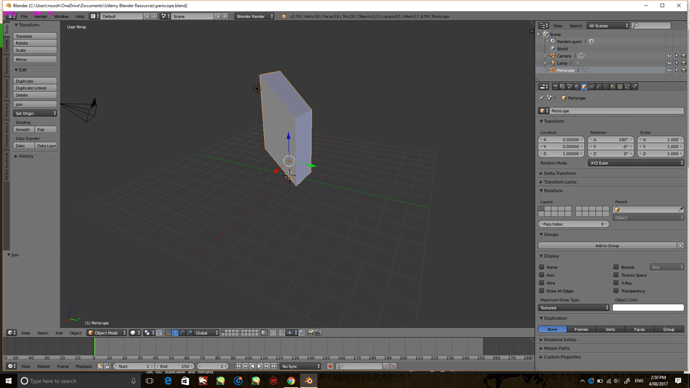Image resolution: width=690 pixels, height=388 pixels.
Task: Open the Object Mode dropdown
Action: pos(107,333)
